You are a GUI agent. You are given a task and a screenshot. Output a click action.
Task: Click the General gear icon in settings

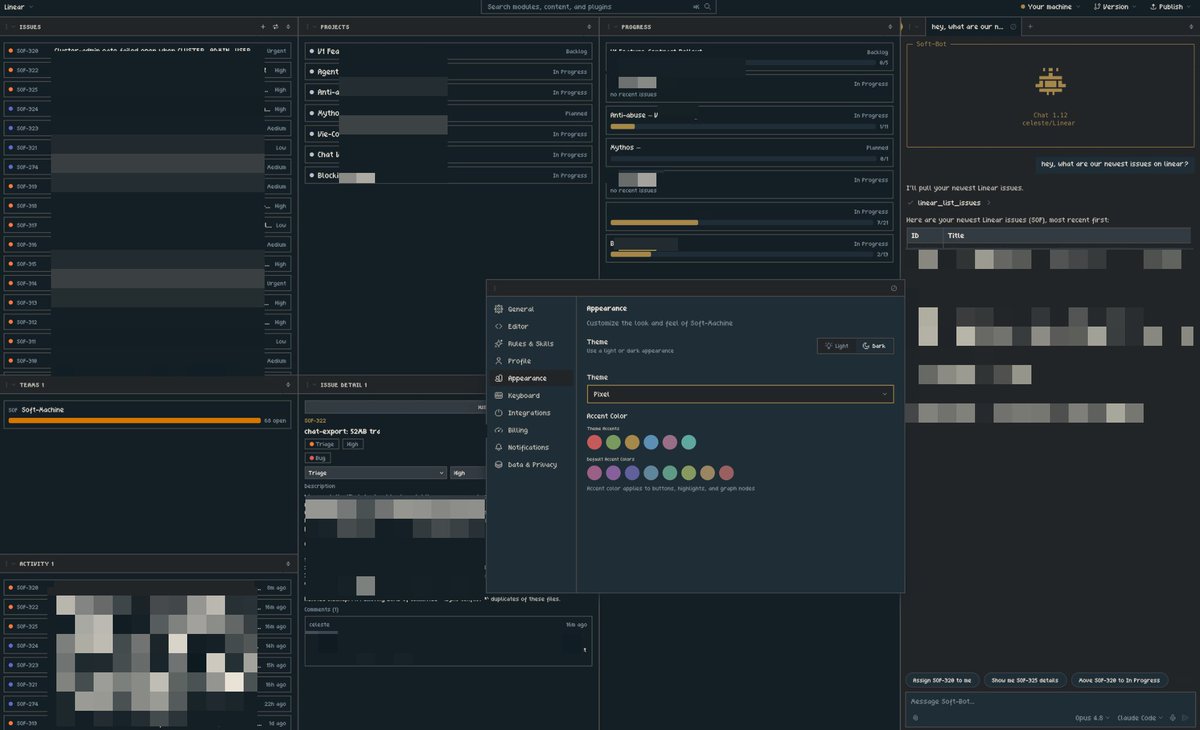tap(498, 309)
